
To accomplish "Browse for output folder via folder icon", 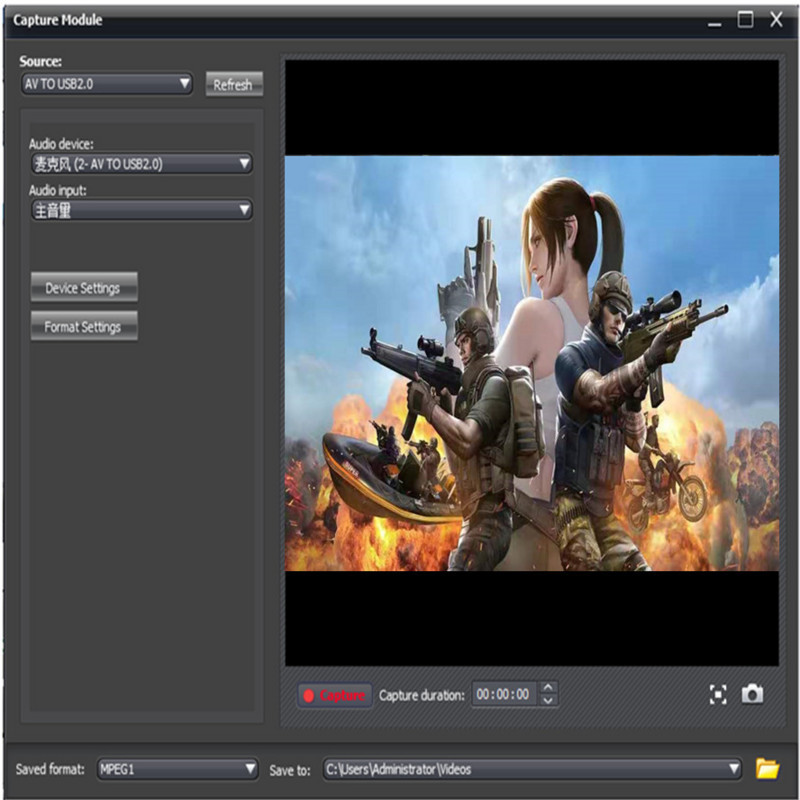I will [767, 769].
